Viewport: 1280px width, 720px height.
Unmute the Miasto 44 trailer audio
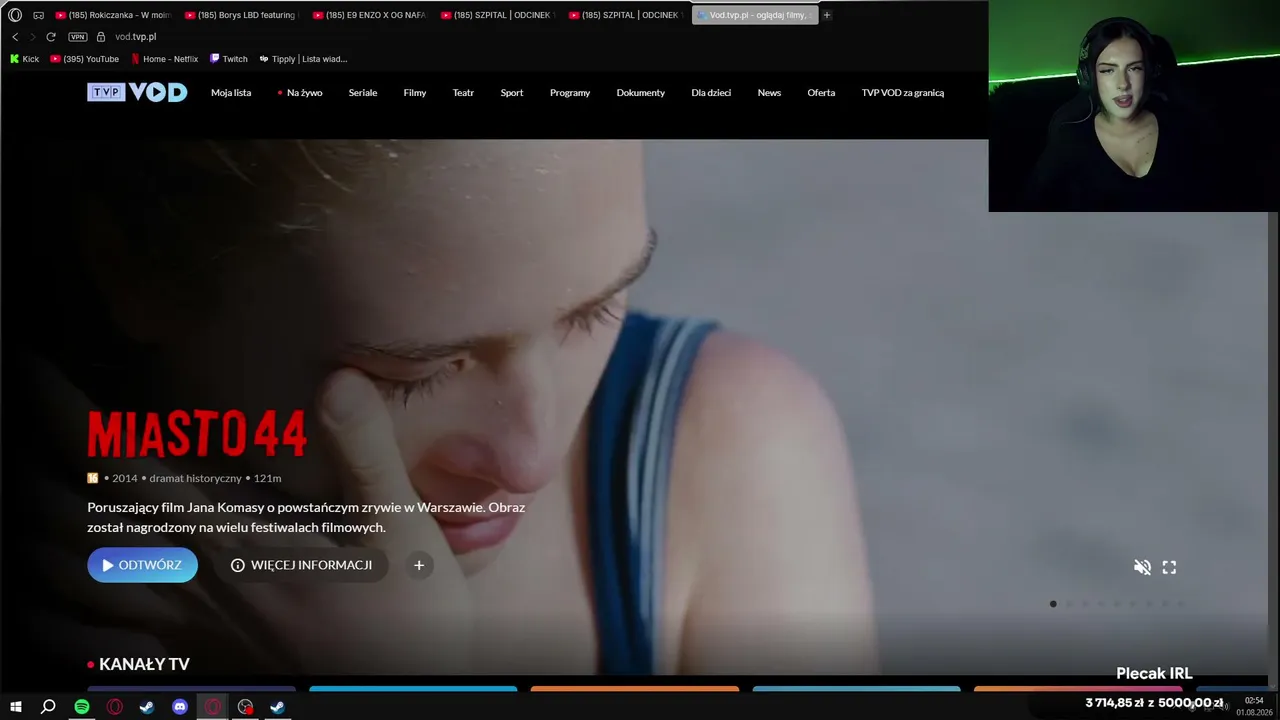coord(1142,567)
